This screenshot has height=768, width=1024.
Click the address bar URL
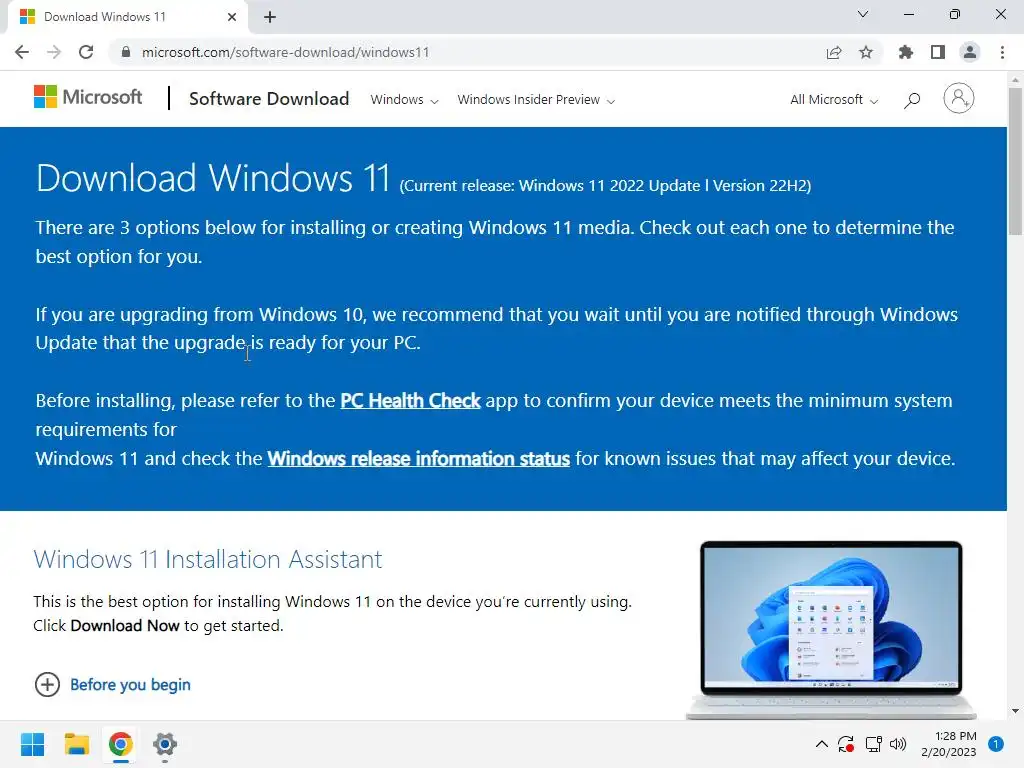click(285, 52)
